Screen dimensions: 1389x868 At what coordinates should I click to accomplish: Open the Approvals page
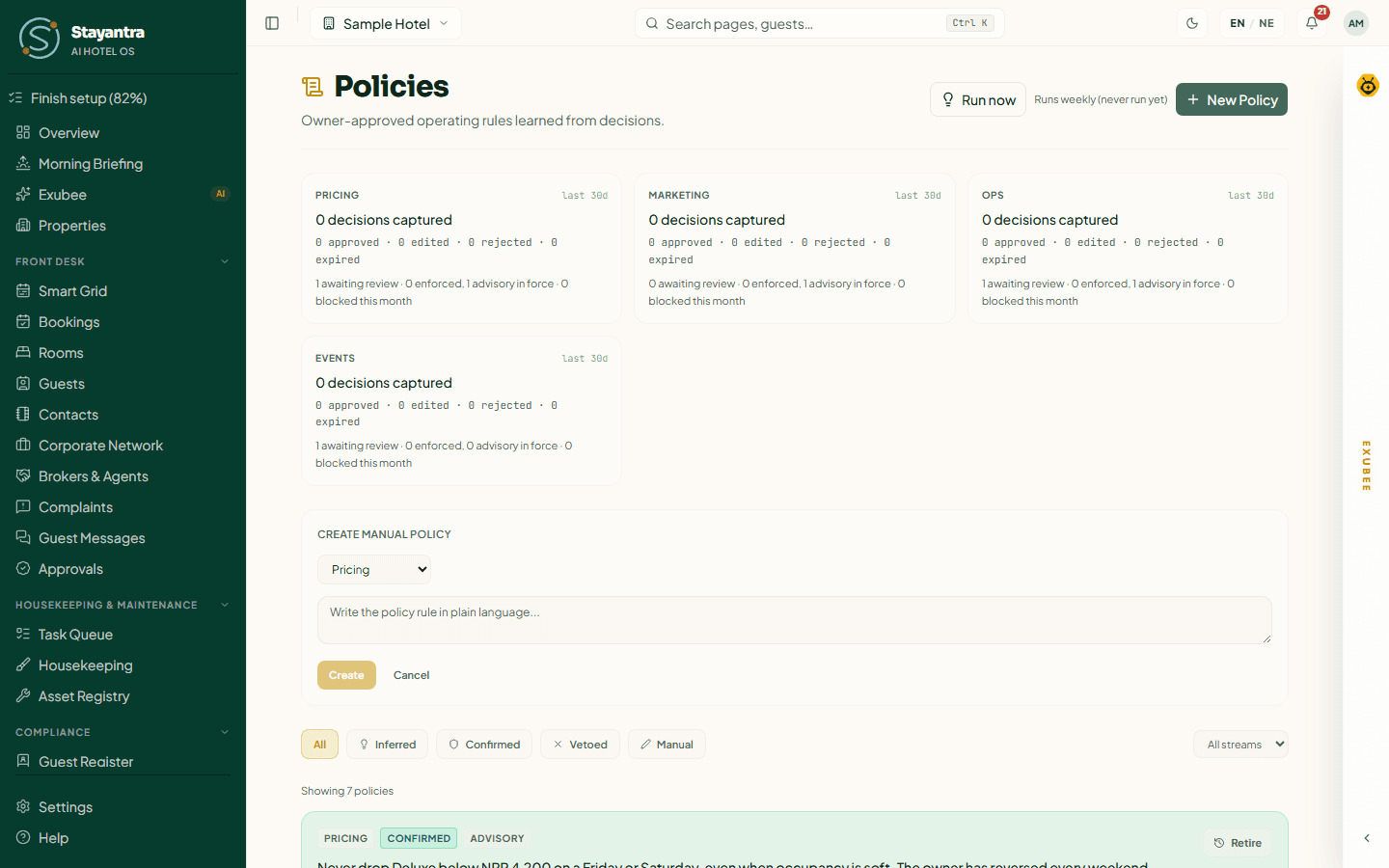click(x=123, y=569)
